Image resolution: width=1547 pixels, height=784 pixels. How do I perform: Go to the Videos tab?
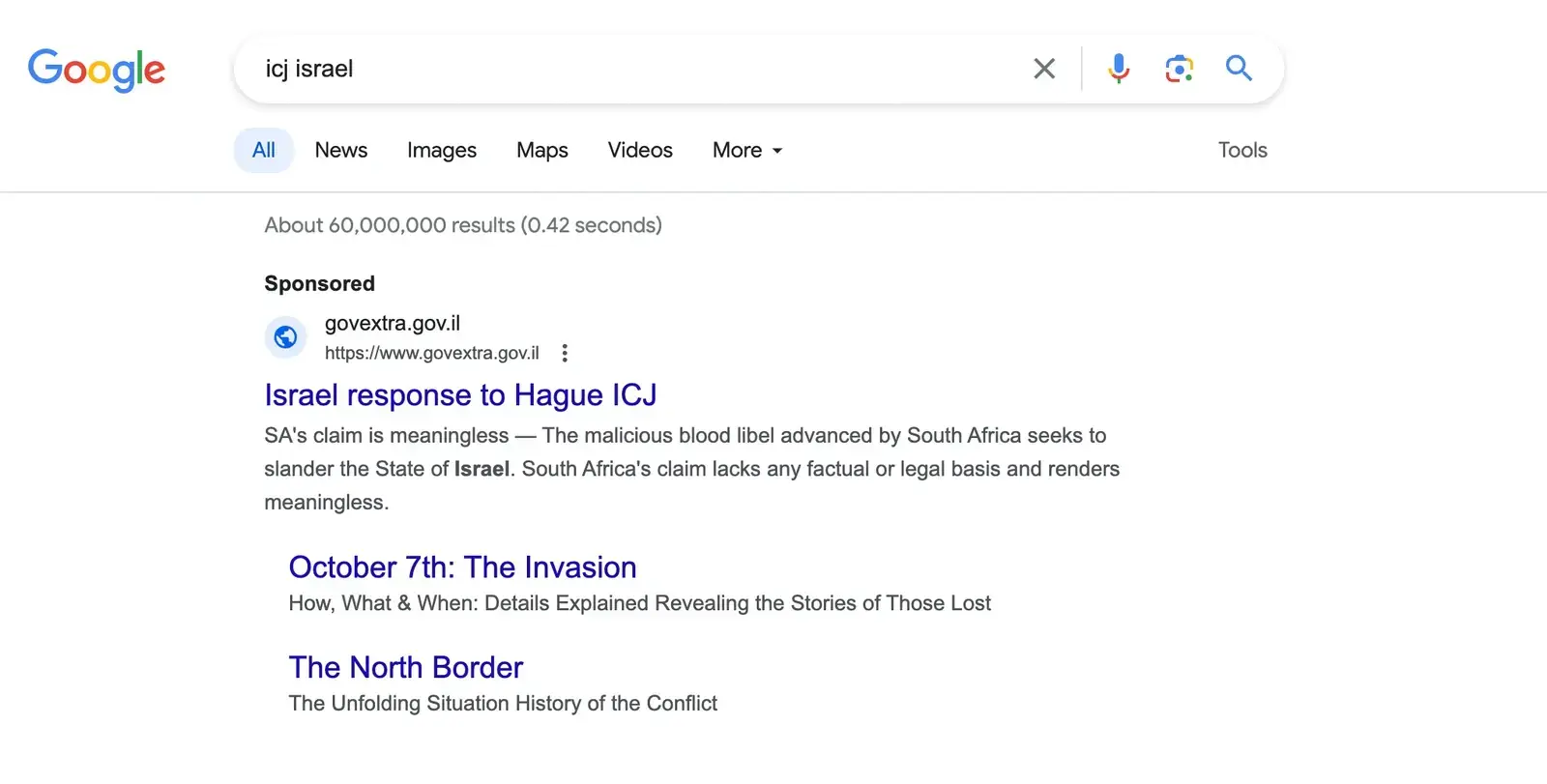(x=639, y=150)
